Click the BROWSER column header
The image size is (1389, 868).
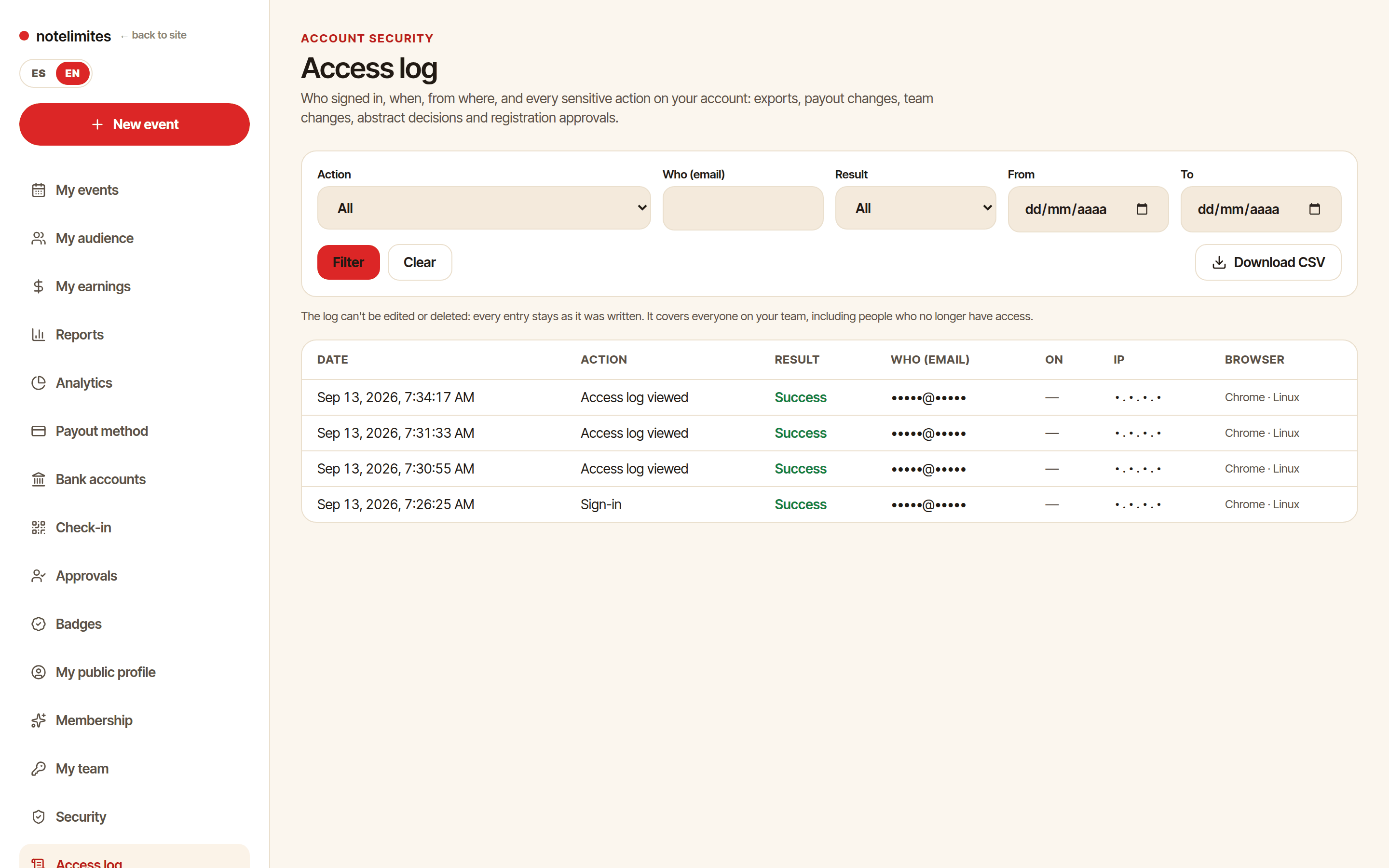pos(1254,359)
